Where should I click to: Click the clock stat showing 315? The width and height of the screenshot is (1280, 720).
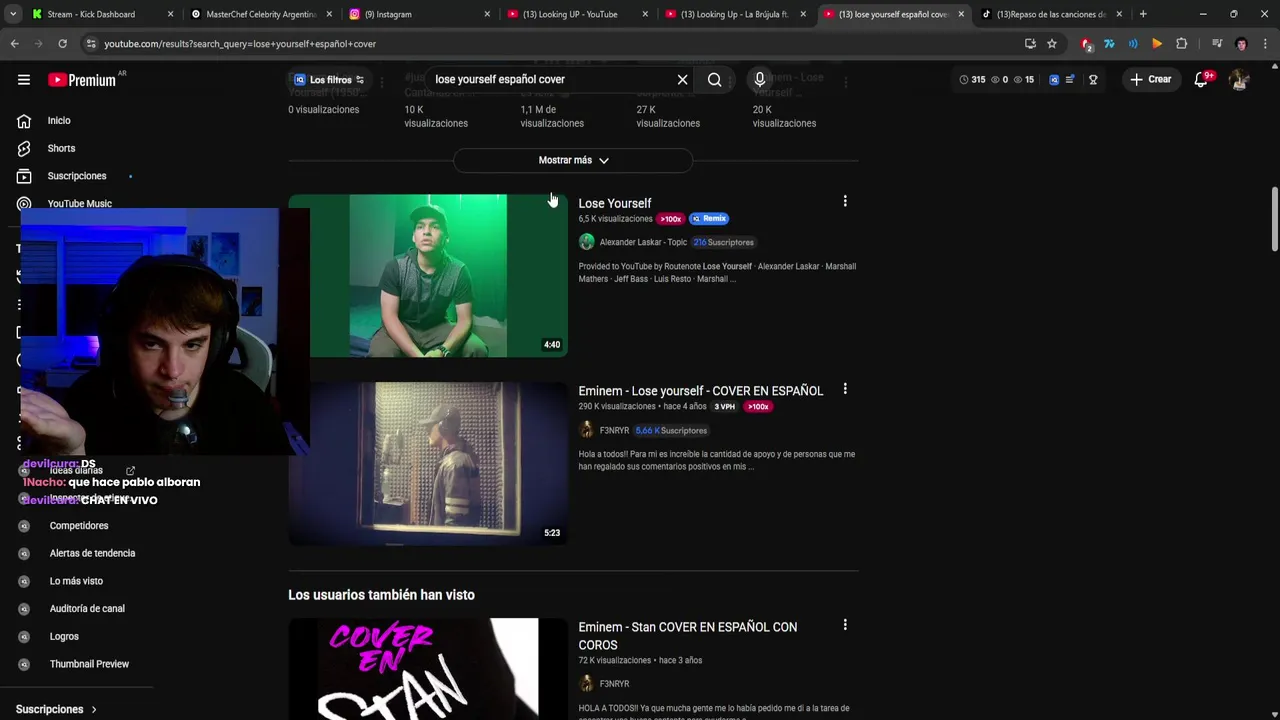tap(972, 79)
